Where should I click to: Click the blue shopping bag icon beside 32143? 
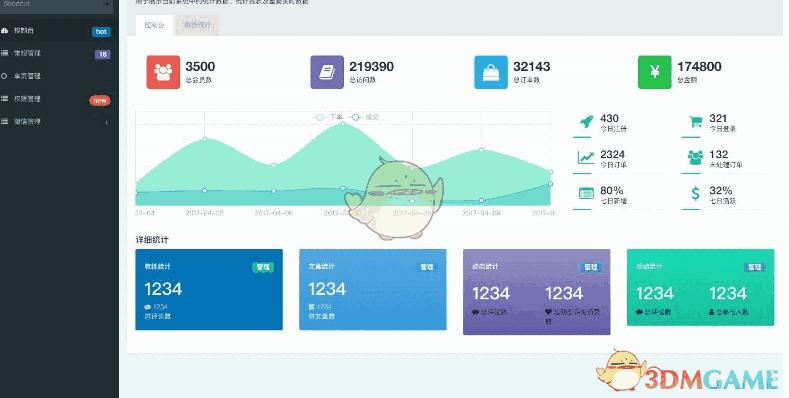(x=491, y=72)
